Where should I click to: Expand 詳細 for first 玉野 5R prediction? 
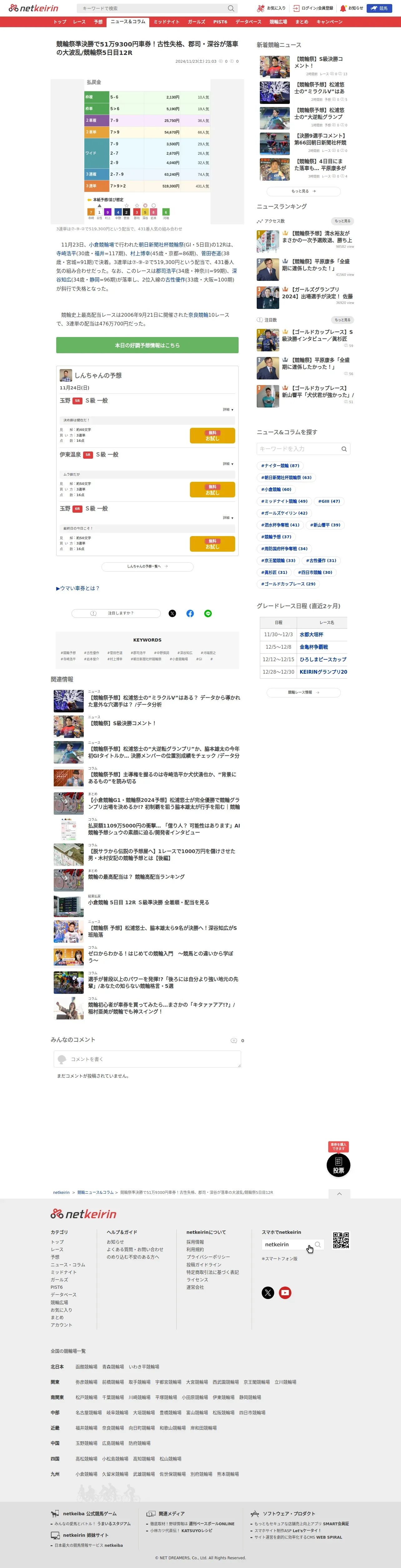click(x=228, y=409)
